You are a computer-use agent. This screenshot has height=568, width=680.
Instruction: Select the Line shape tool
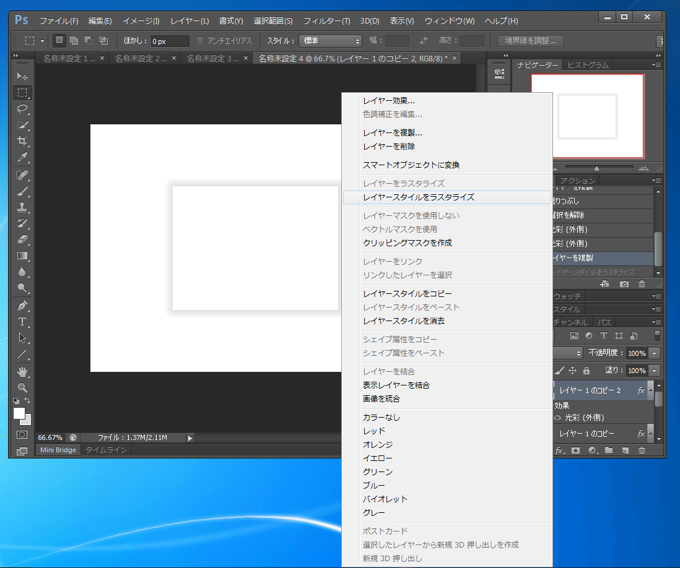click(x=22, y=354)
